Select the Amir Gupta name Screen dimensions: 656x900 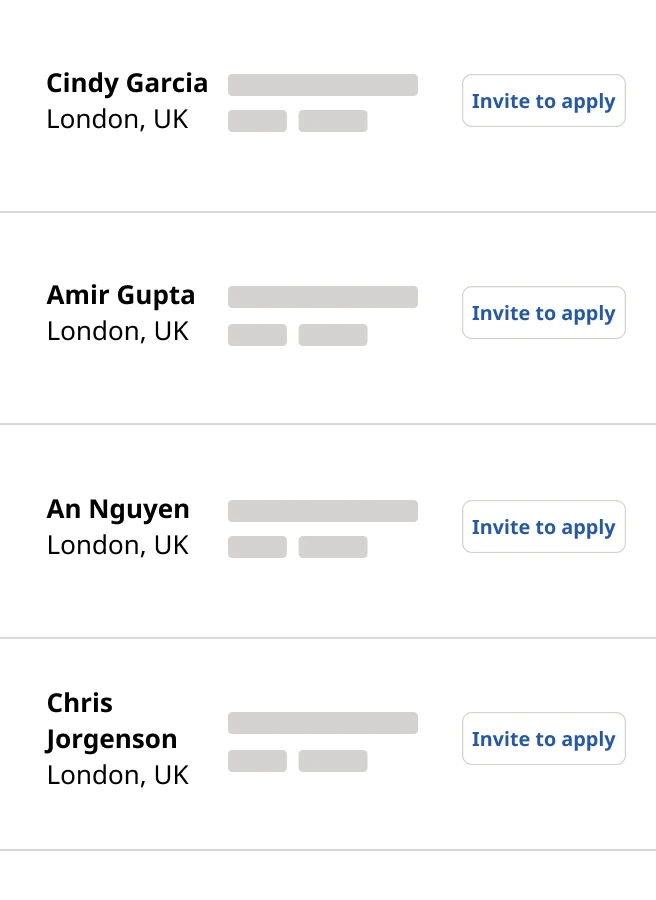[x=121, y=295]
